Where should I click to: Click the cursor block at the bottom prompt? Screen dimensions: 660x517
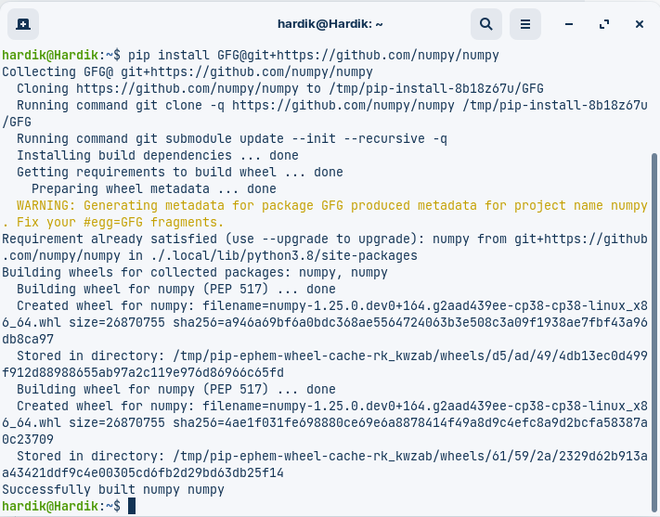pyautogui.click(x=132, y=506)
